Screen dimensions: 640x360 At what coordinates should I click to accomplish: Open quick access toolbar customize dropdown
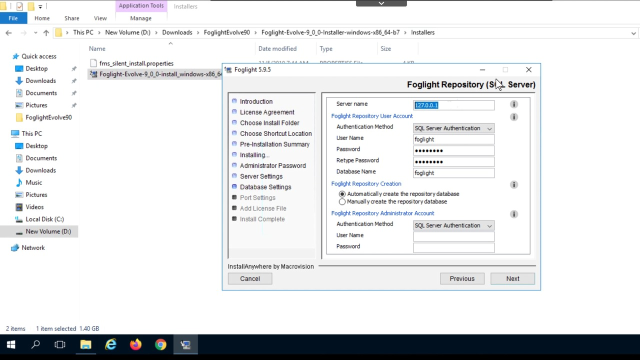[x=40, y=7]
